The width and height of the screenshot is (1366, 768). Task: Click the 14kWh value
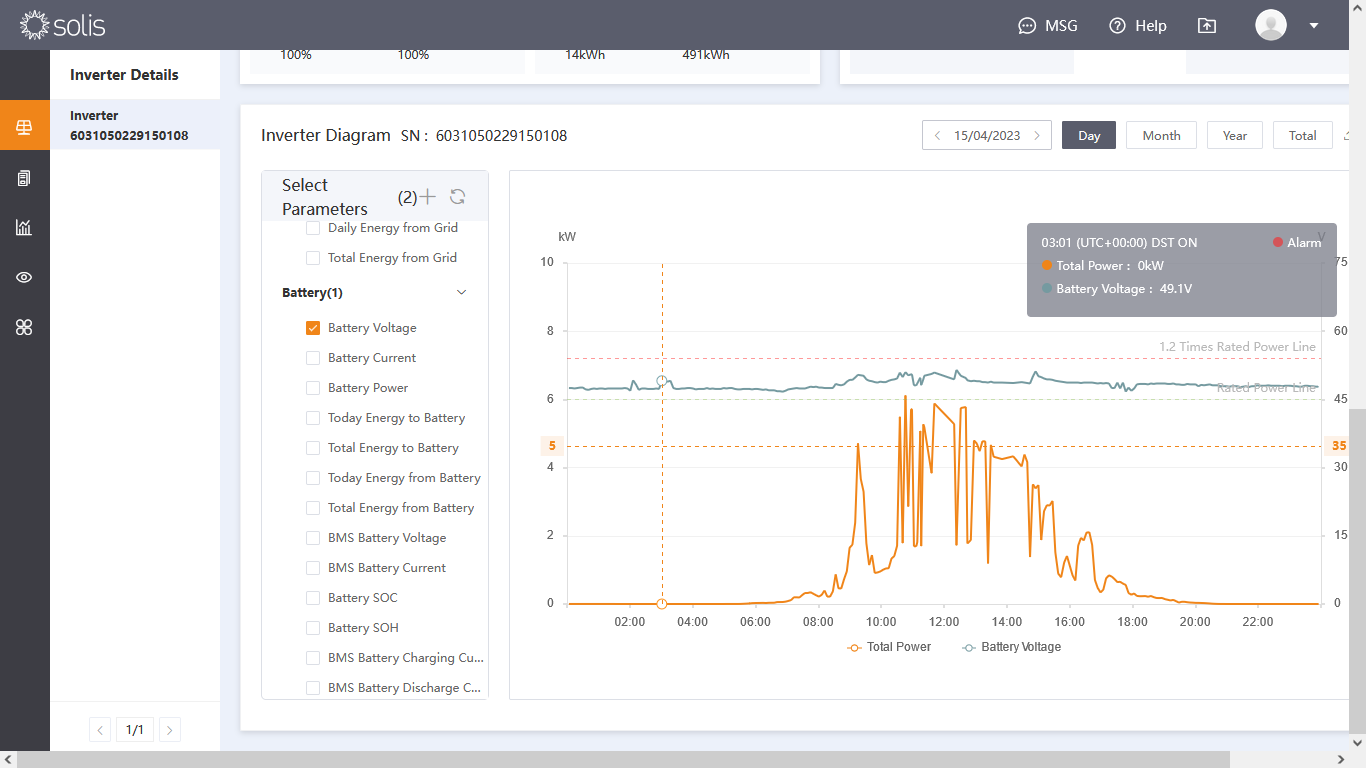click(585, 55)
